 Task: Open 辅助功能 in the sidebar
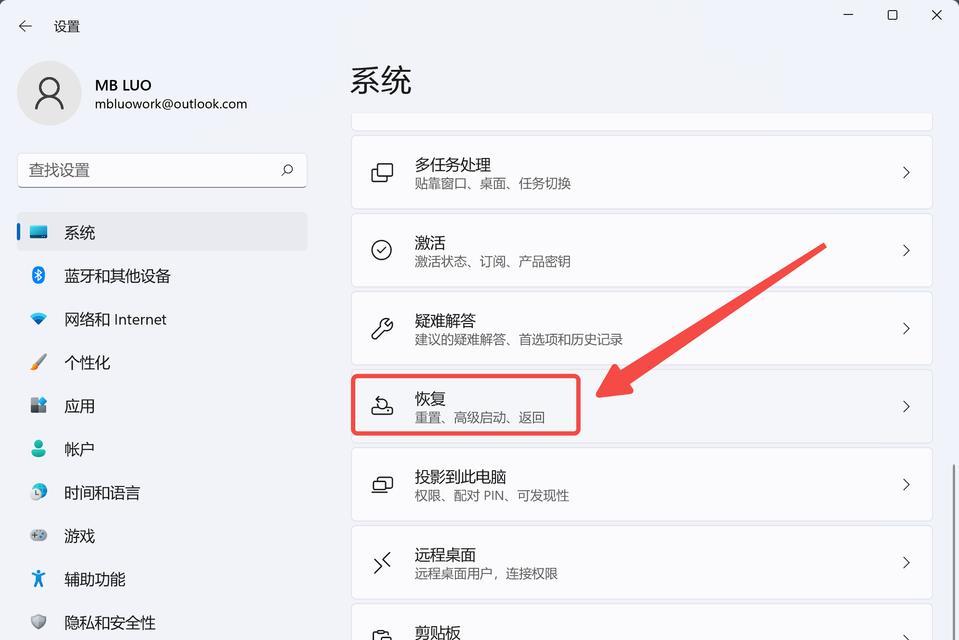click(x=162, y=579)
